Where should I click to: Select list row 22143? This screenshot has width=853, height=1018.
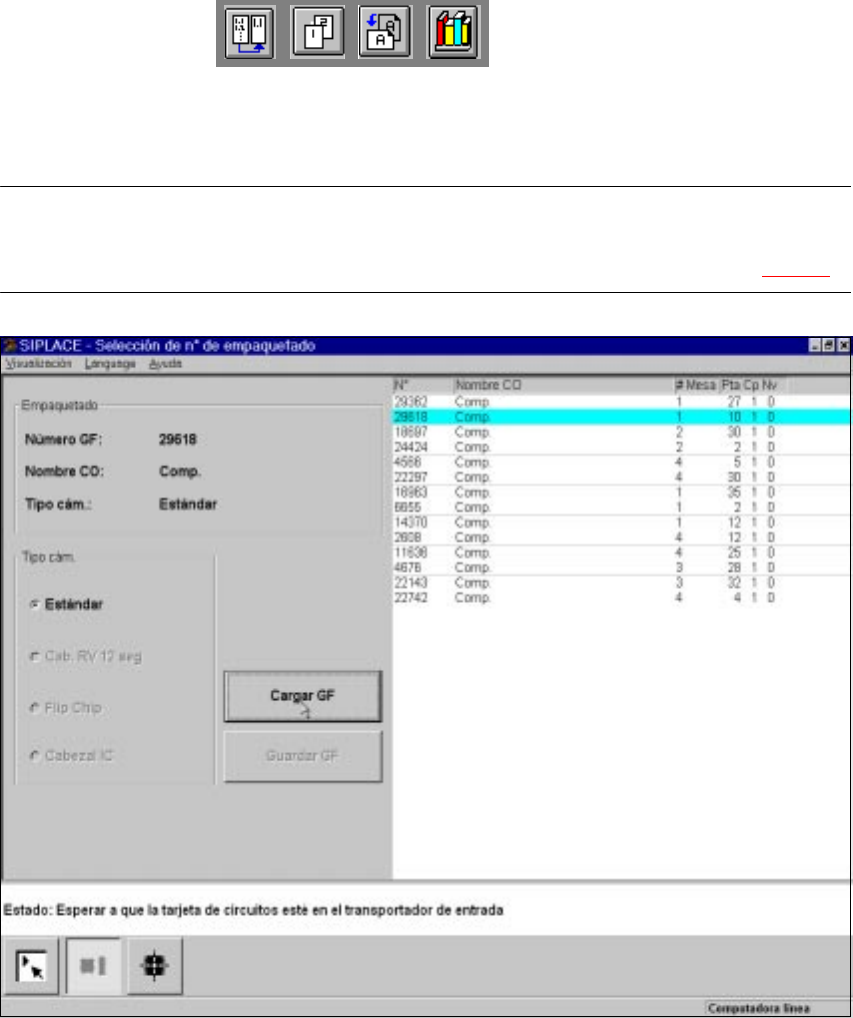(x=621, y=583)
